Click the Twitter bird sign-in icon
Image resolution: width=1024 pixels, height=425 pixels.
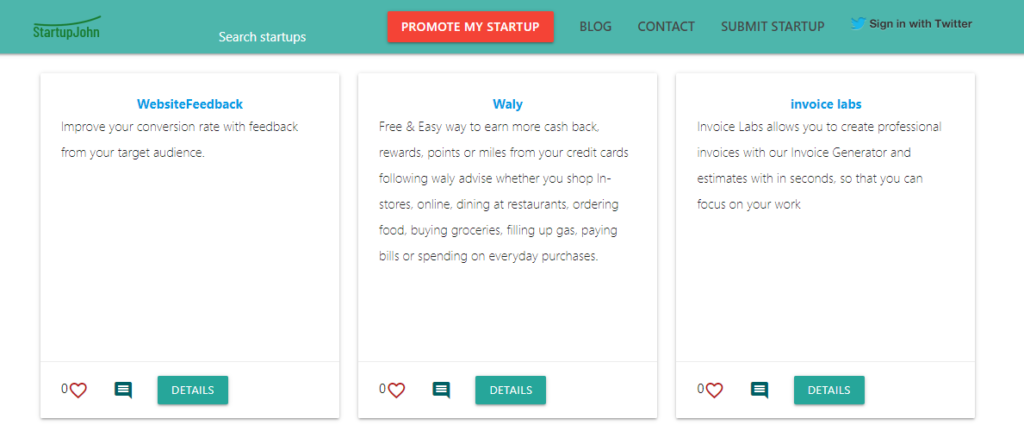click(858, 24)
